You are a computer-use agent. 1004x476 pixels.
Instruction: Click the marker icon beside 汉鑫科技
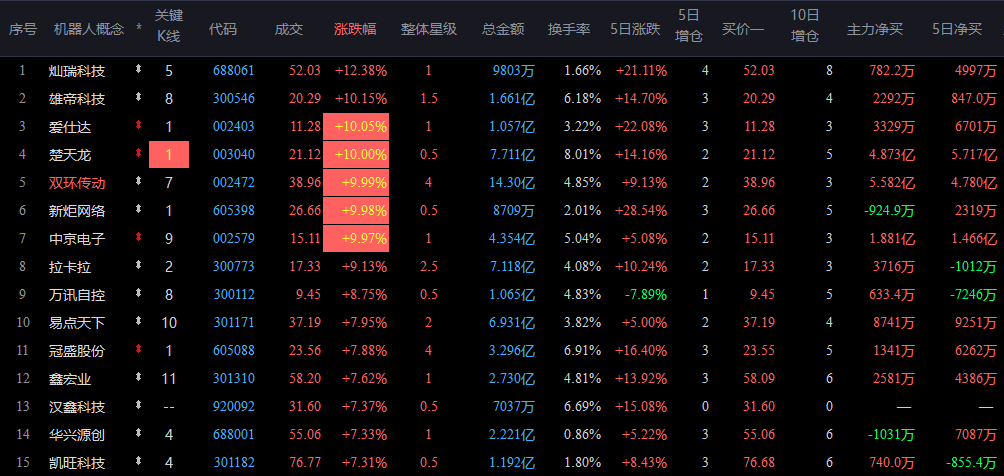[138, 406]
